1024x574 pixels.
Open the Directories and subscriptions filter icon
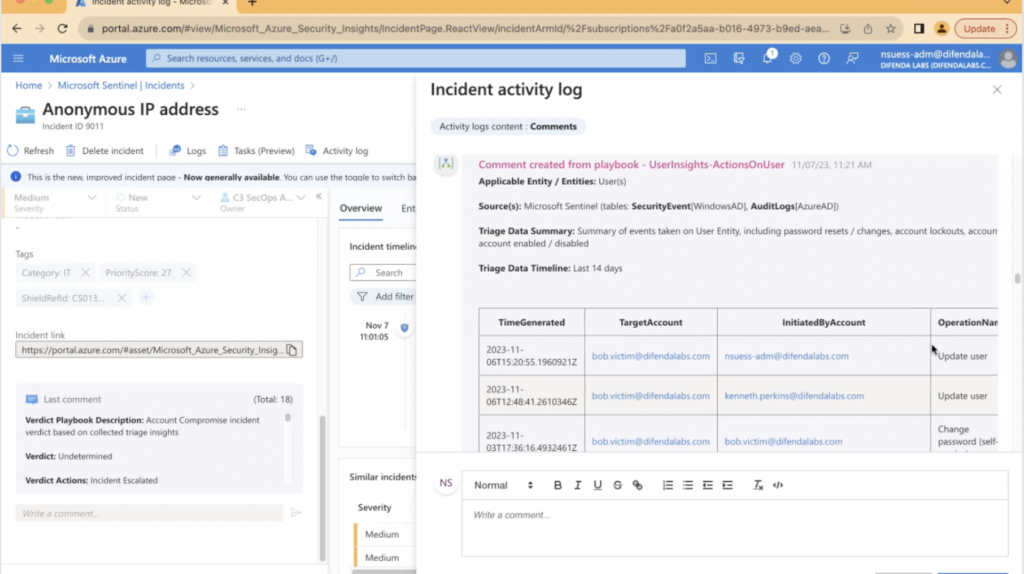(739, 58)
